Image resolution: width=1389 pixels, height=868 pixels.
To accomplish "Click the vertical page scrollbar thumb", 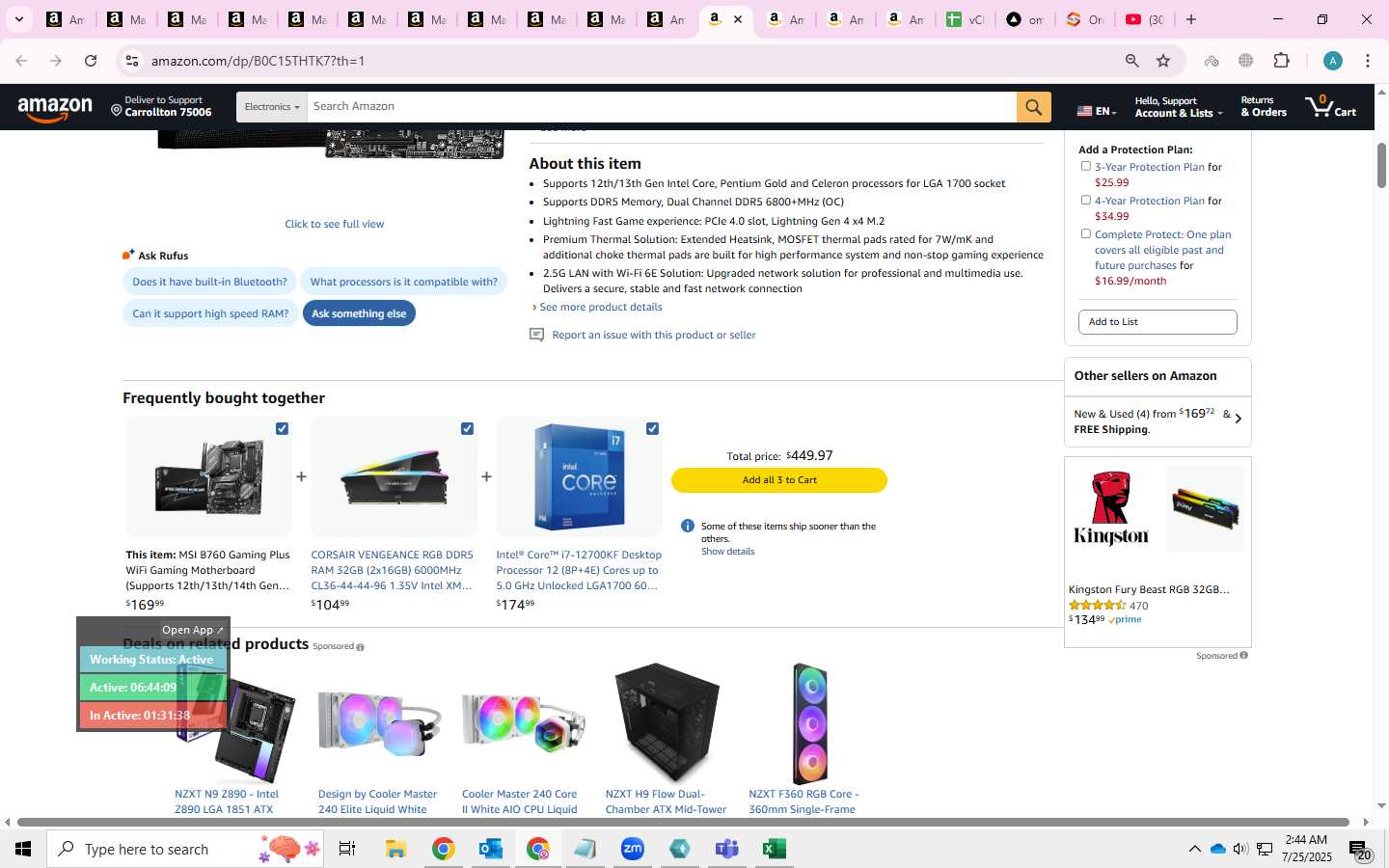I will pos(1381,166).
